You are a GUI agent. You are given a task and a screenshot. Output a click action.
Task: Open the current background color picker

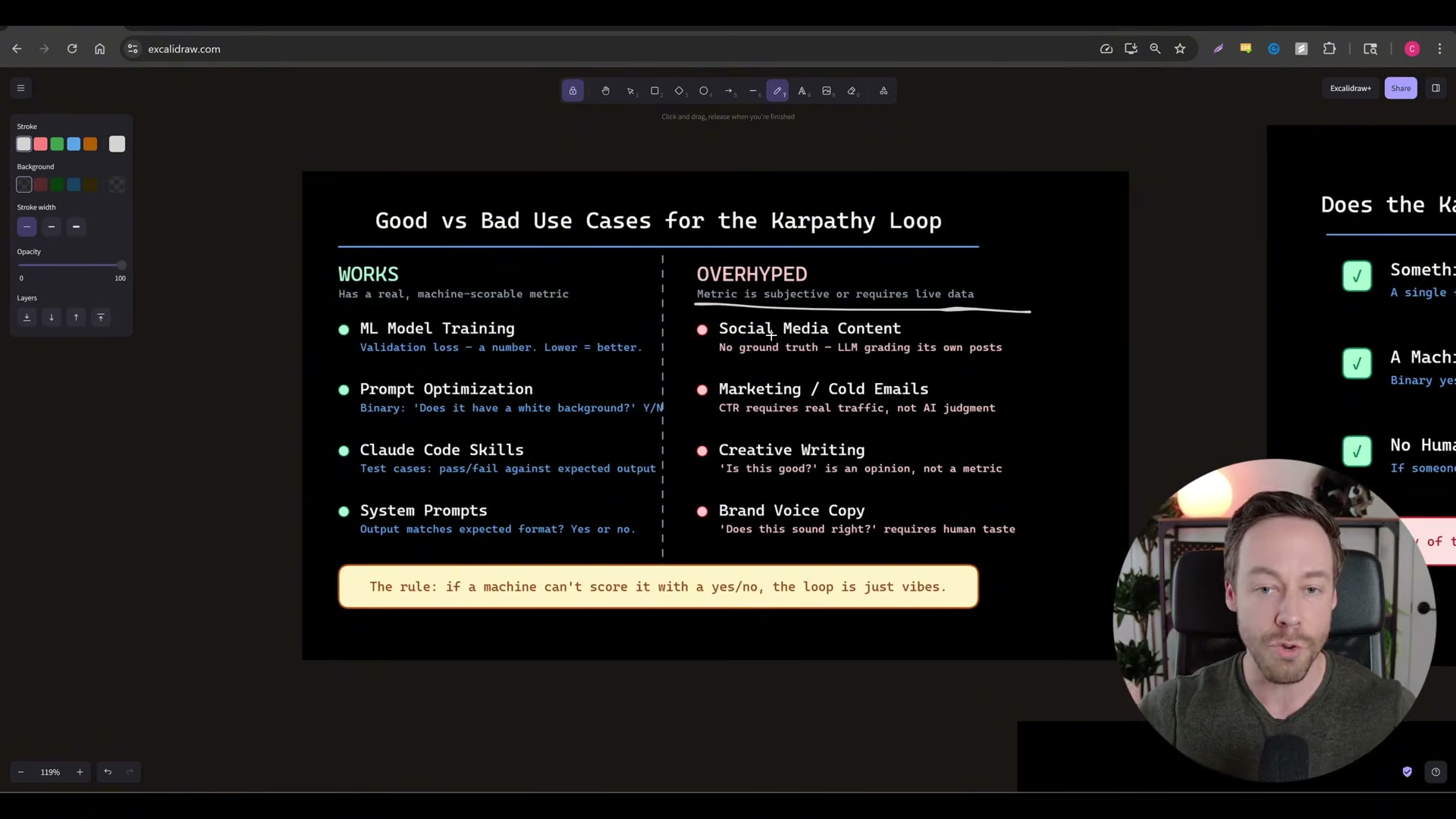117,184
